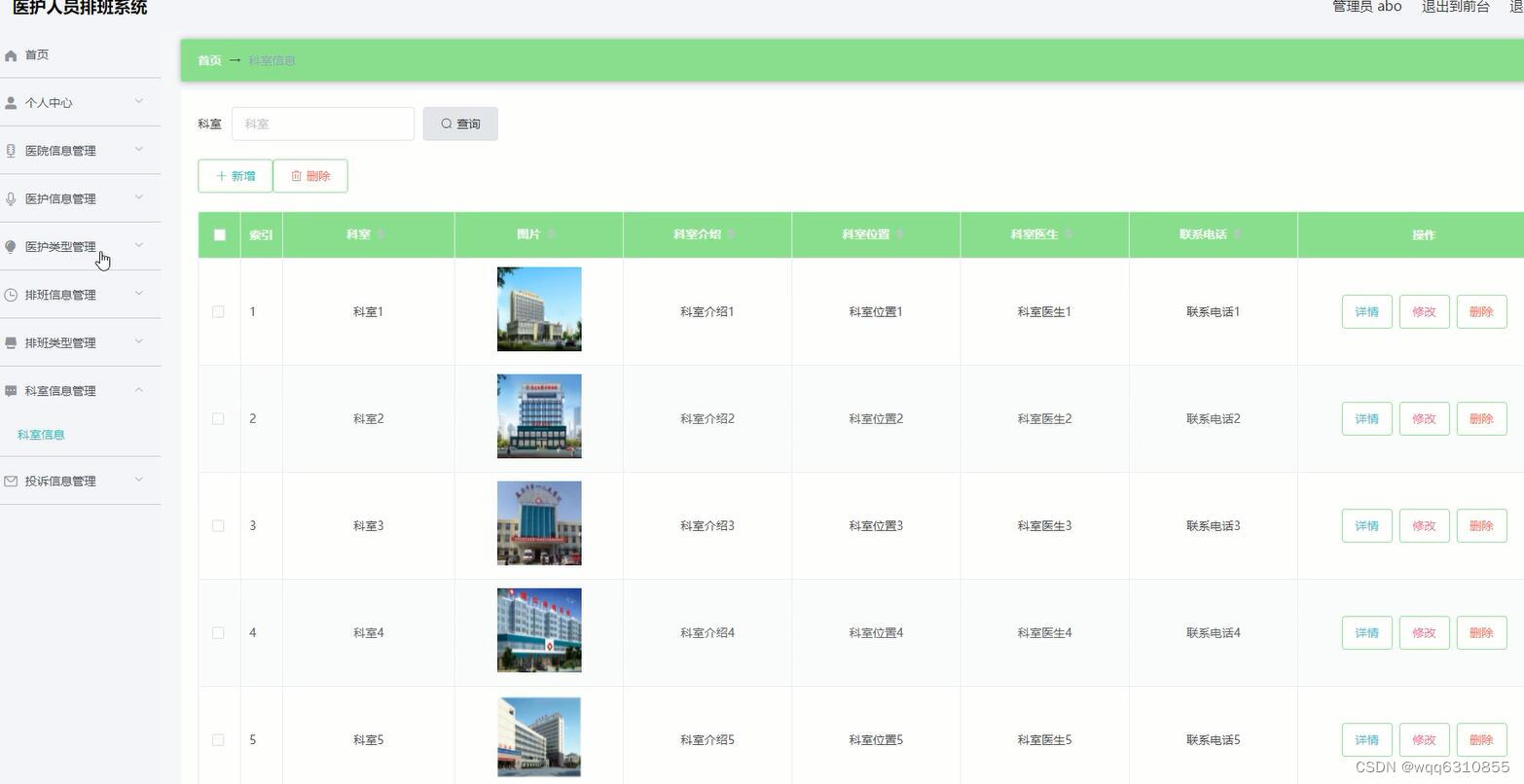Click the envelope icon beside 投诉信息管理
Viewport: 1524px width, 784px height.
point(11,481)
